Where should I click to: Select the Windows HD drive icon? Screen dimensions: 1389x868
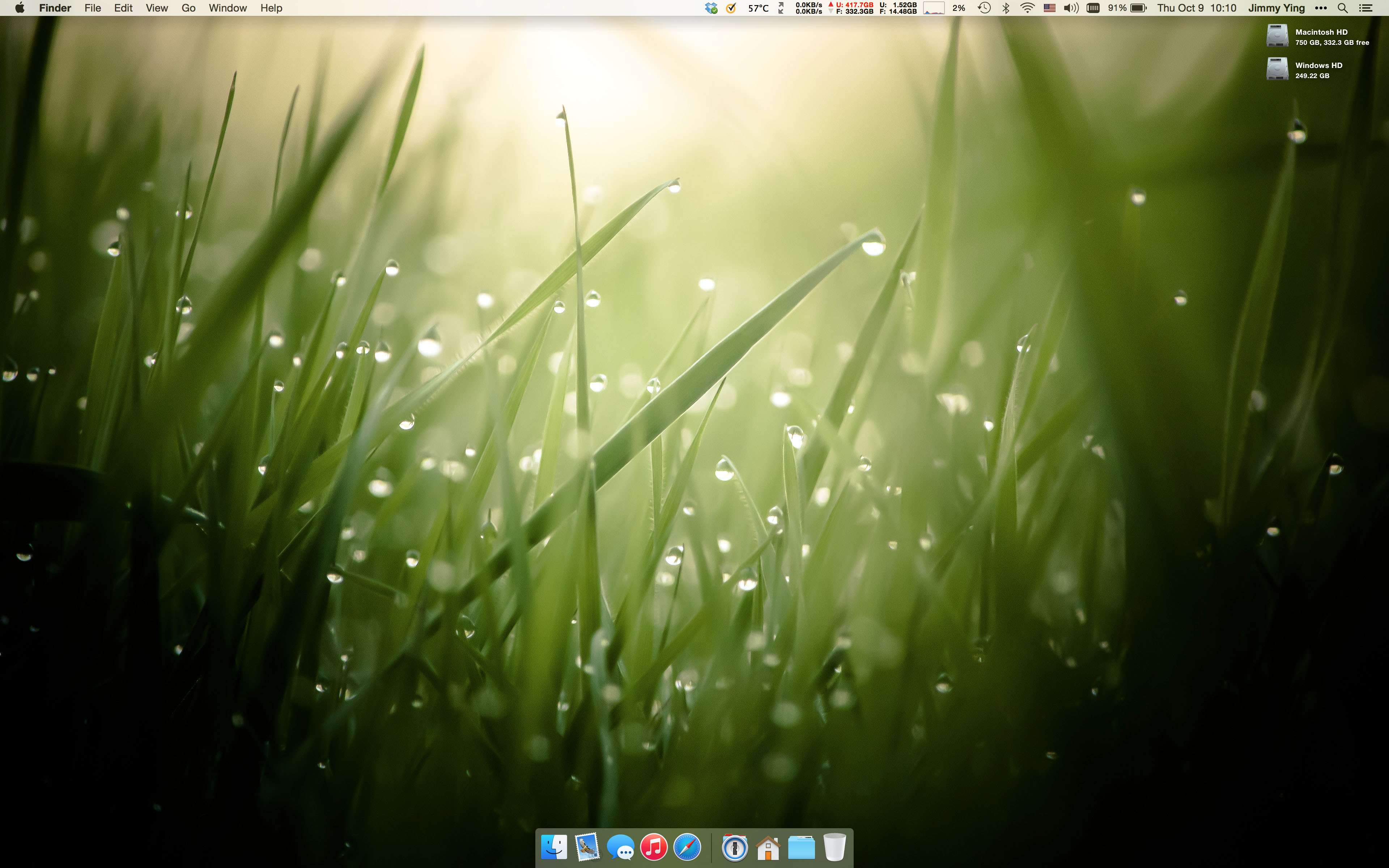[x=1277, y=69]
